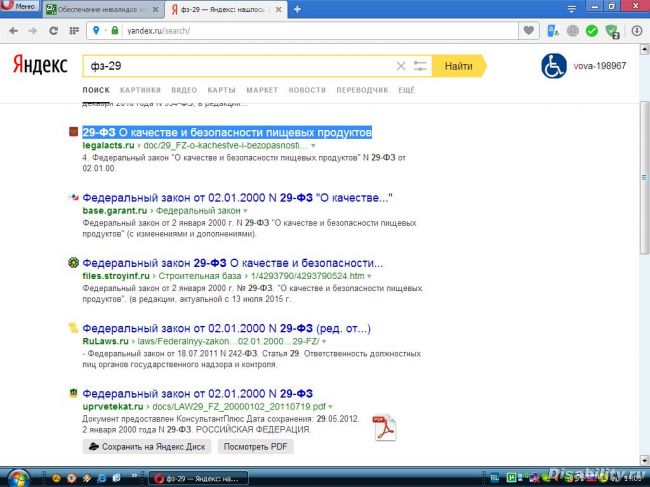
Task: Open the Строительная база breadcrumb link
Action: coord(200,276)
